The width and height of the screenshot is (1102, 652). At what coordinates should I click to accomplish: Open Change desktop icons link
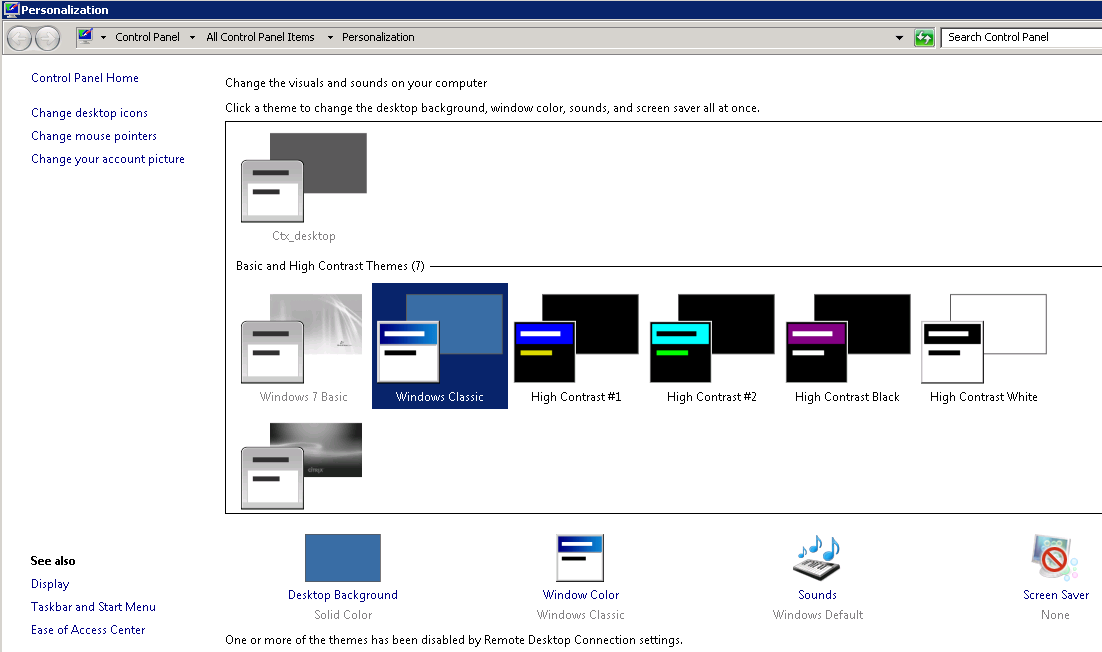pyautogui.click(x=89, y=113)
